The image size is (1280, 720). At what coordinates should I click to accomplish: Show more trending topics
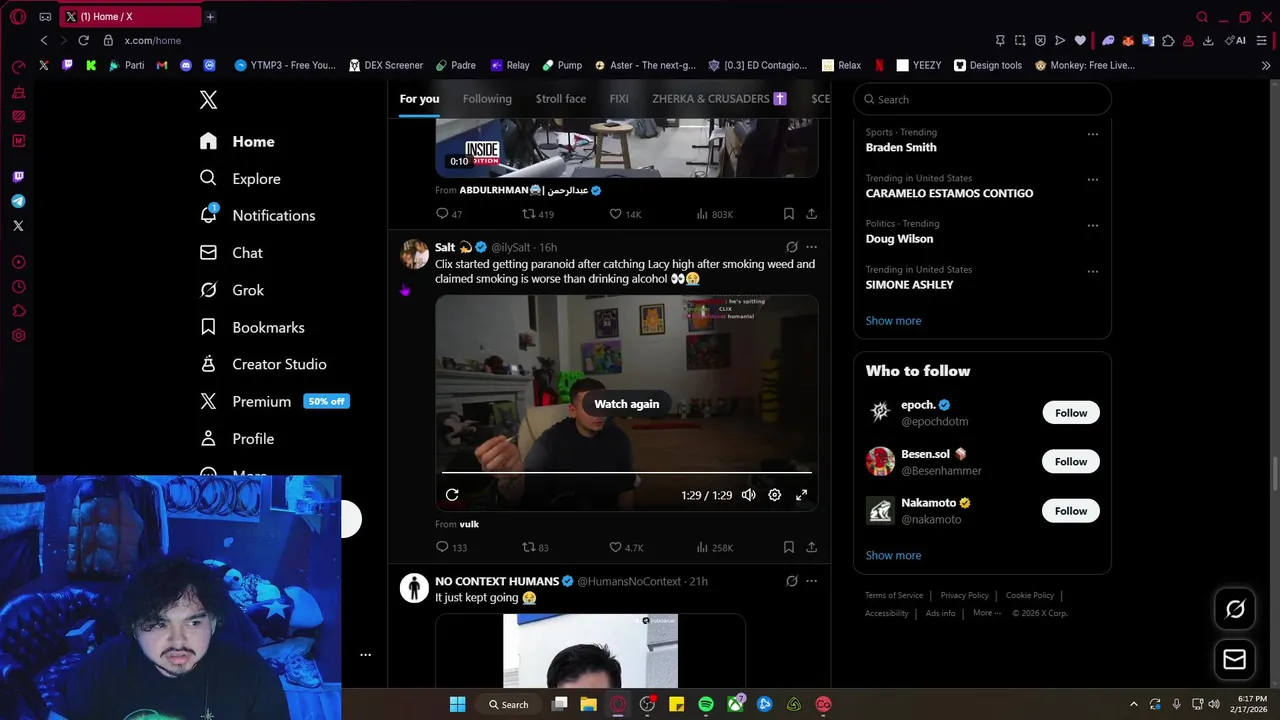coord(893,321)
